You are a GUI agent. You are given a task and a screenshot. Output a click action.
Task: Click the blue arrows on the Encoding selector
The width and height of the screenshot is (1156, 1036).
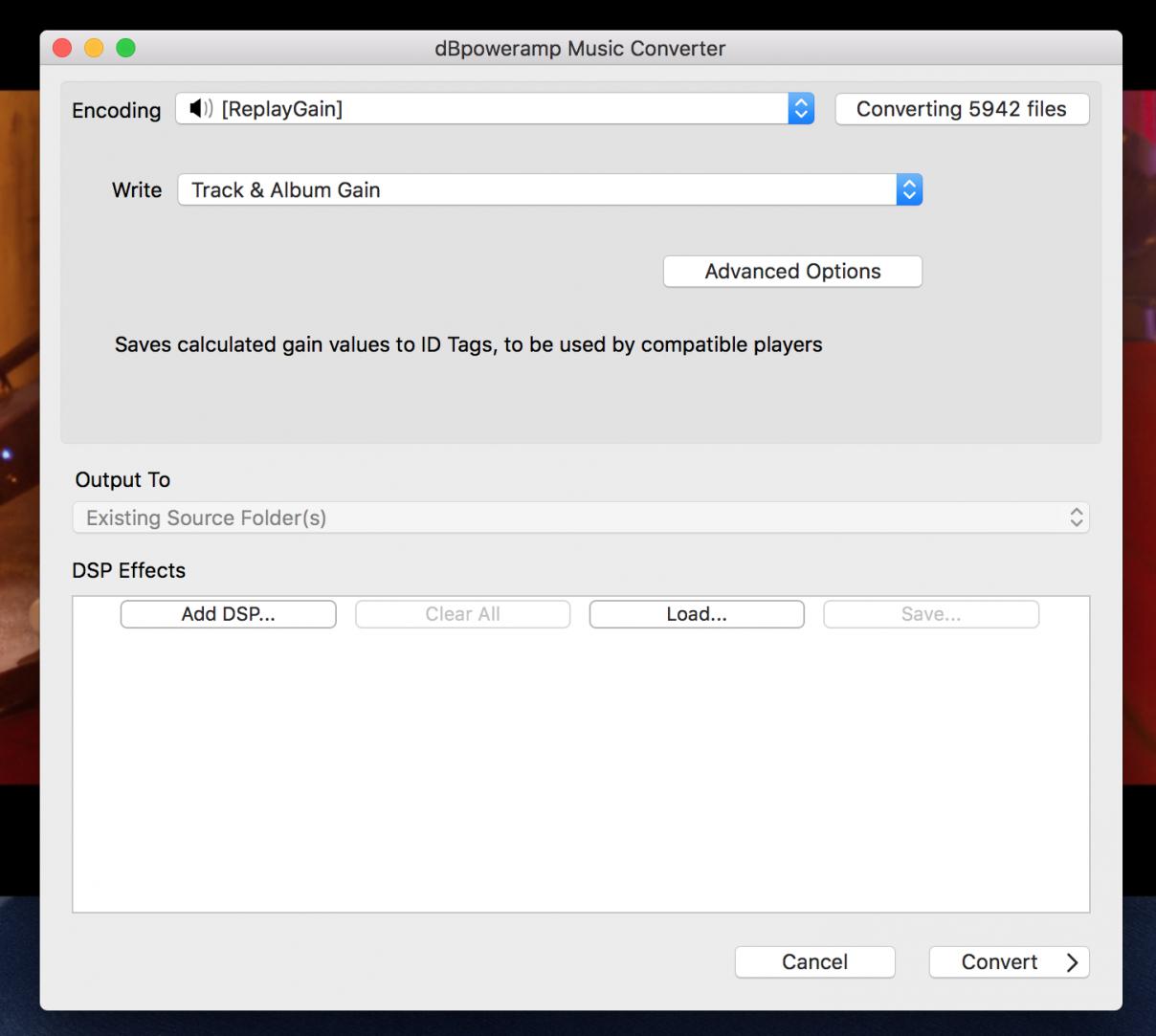coord(801,109)
